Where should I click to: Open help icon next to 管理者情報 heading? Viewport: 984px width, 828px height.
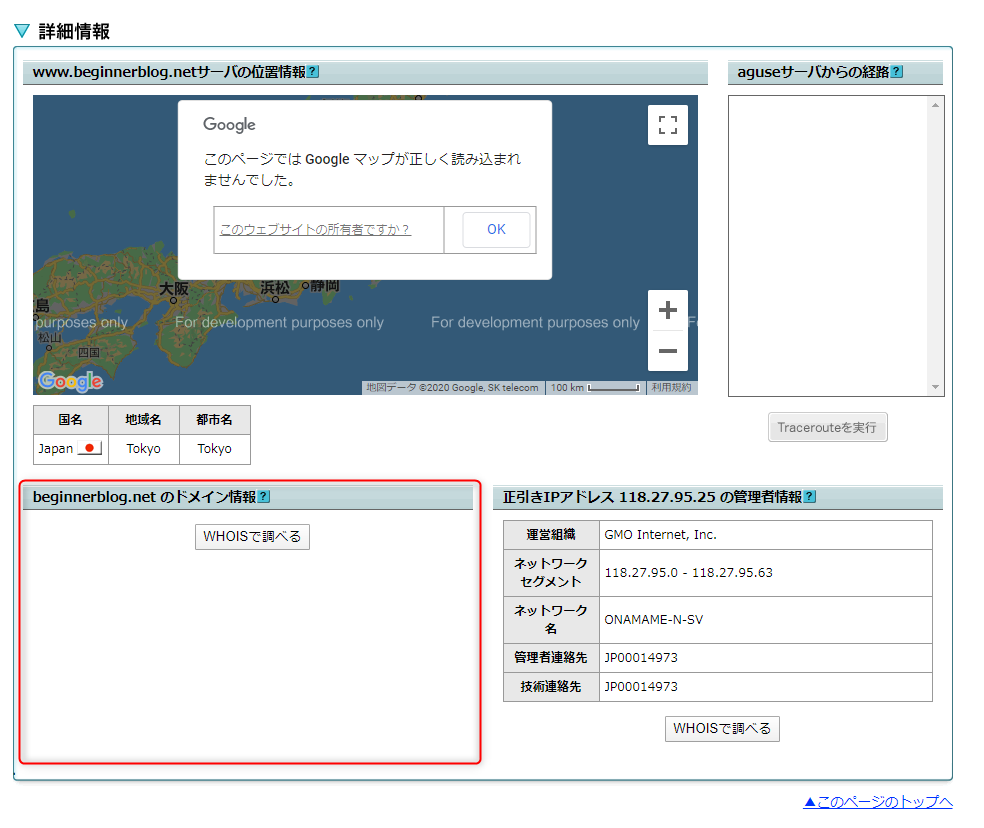point(810,497)
